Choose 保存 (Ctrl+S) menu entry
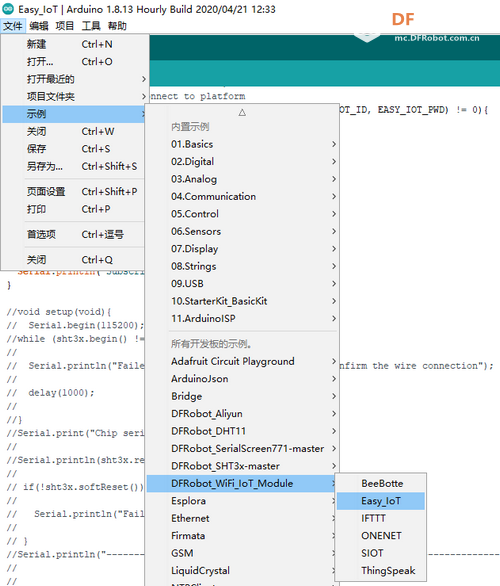The image size is (500, 586). (x=74, y=149)
